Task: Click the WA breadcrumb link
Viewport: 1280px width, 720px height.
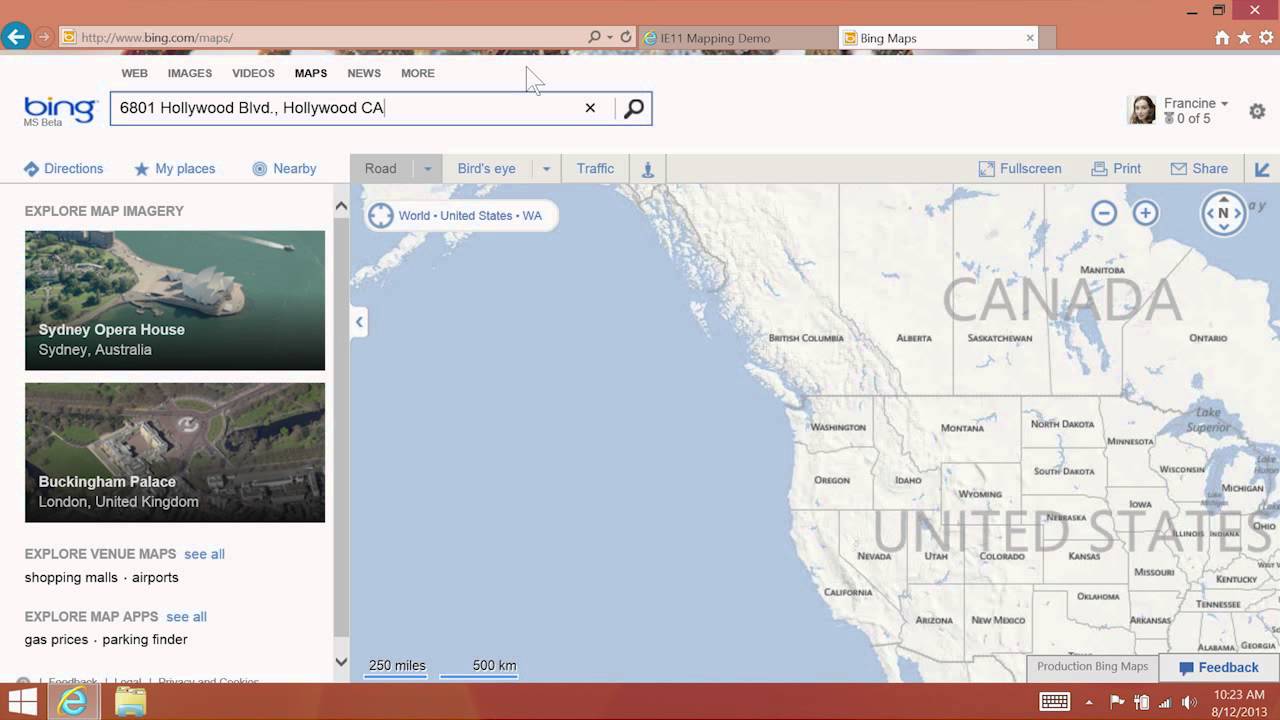Action: 532,215
